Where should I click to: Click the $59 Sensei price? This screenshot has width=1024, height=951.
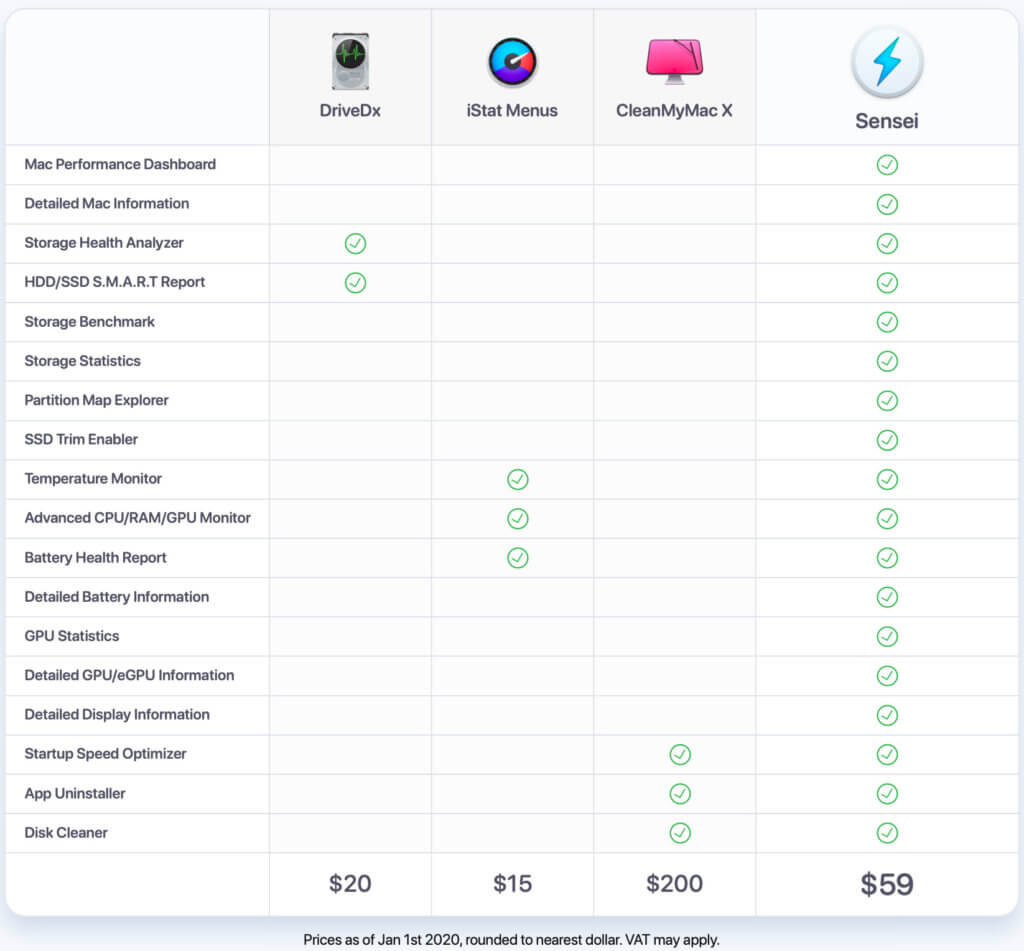click(x=886, y=884)
